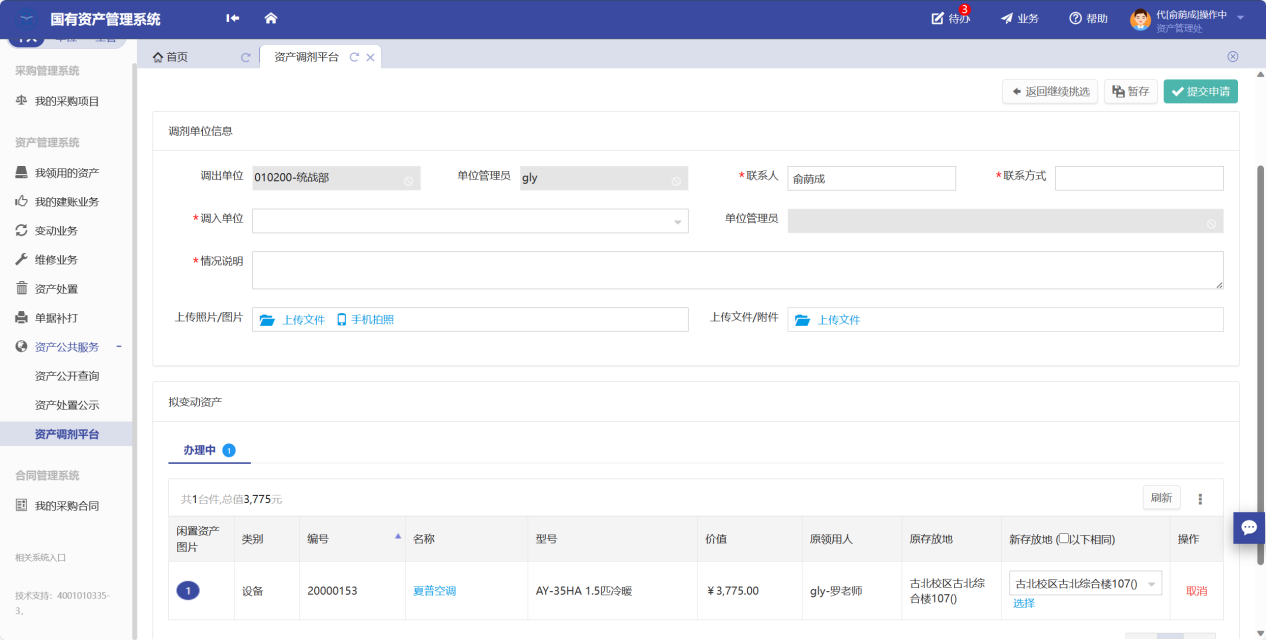Open 资产处置公示 in the sidebar
1266x640 pixels.
tap(67, 405)
